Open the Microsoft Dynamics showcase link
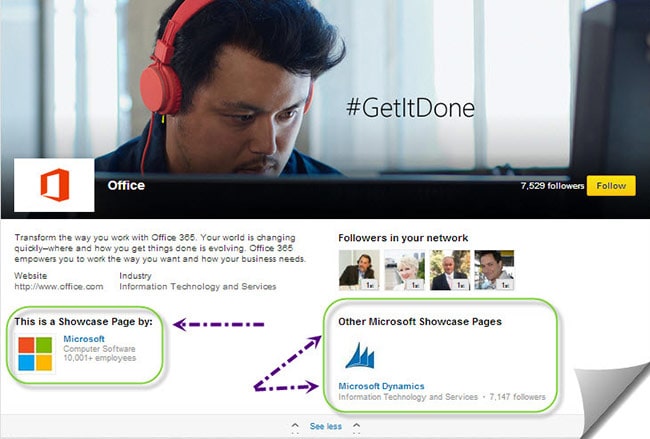This screenshot has height=439, width=650. 381,386
